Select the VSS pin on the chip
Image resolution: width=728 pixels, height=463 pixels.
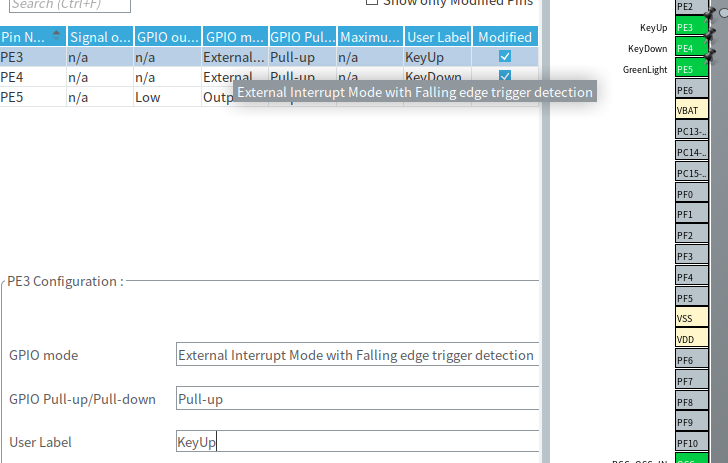pyautogui.click(x=691, y=318)
